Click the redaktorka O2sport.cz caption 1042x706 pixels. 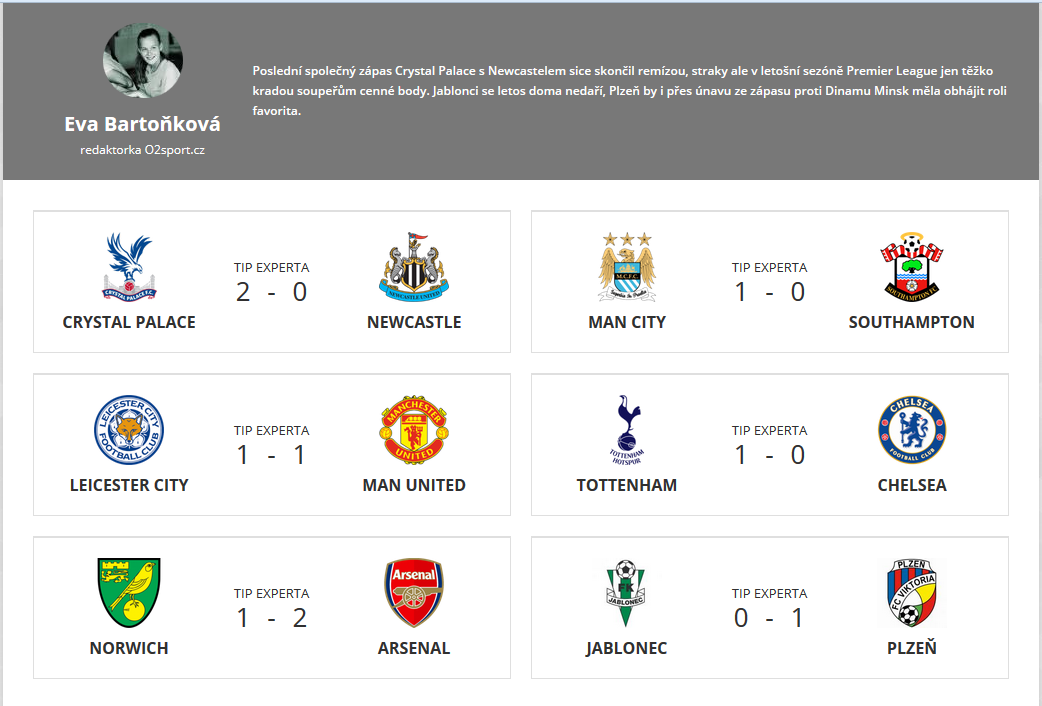142,150
